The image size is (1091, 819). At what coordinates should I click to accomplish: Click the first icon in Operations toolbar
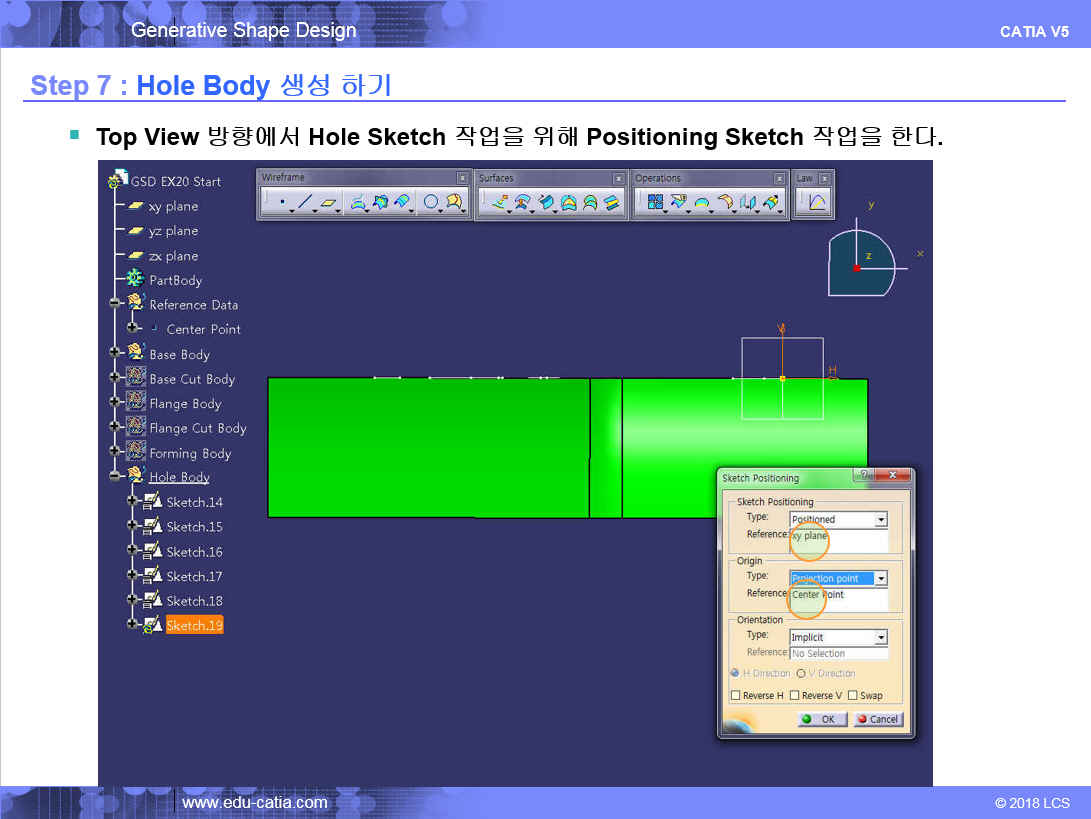click(x=655, y=203)
